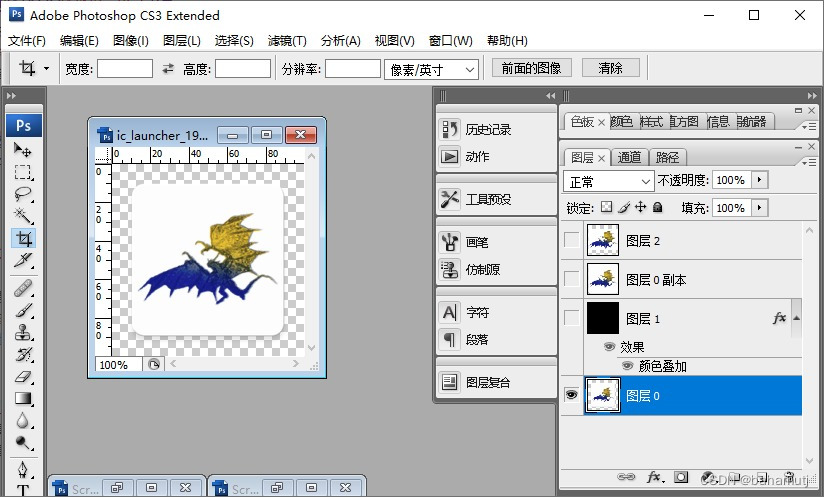Show layer 图层 1
824x497 pixels.
point(571,317)
